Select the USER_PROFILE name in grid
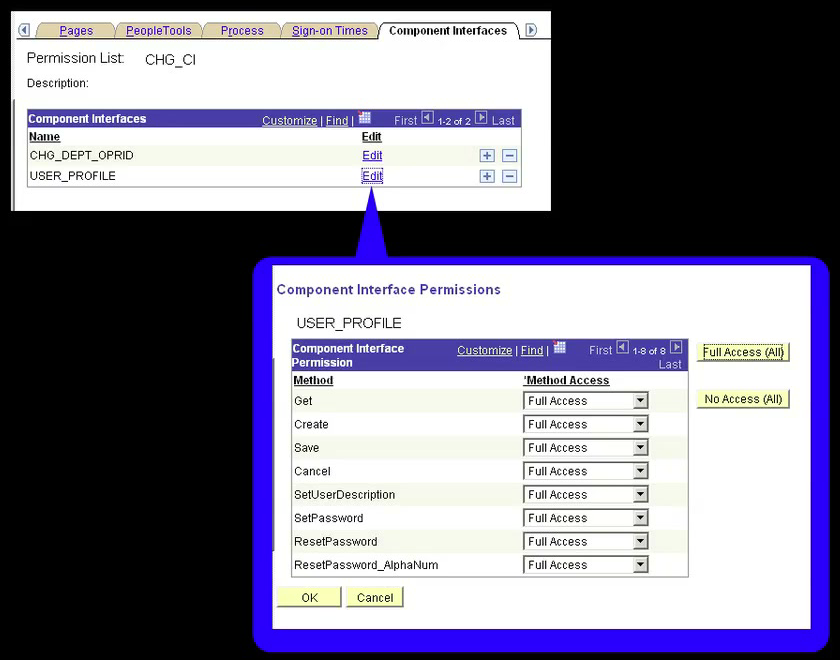Viewport: 840px width, 660px height. pyautogui.click(x=72, y=176)
